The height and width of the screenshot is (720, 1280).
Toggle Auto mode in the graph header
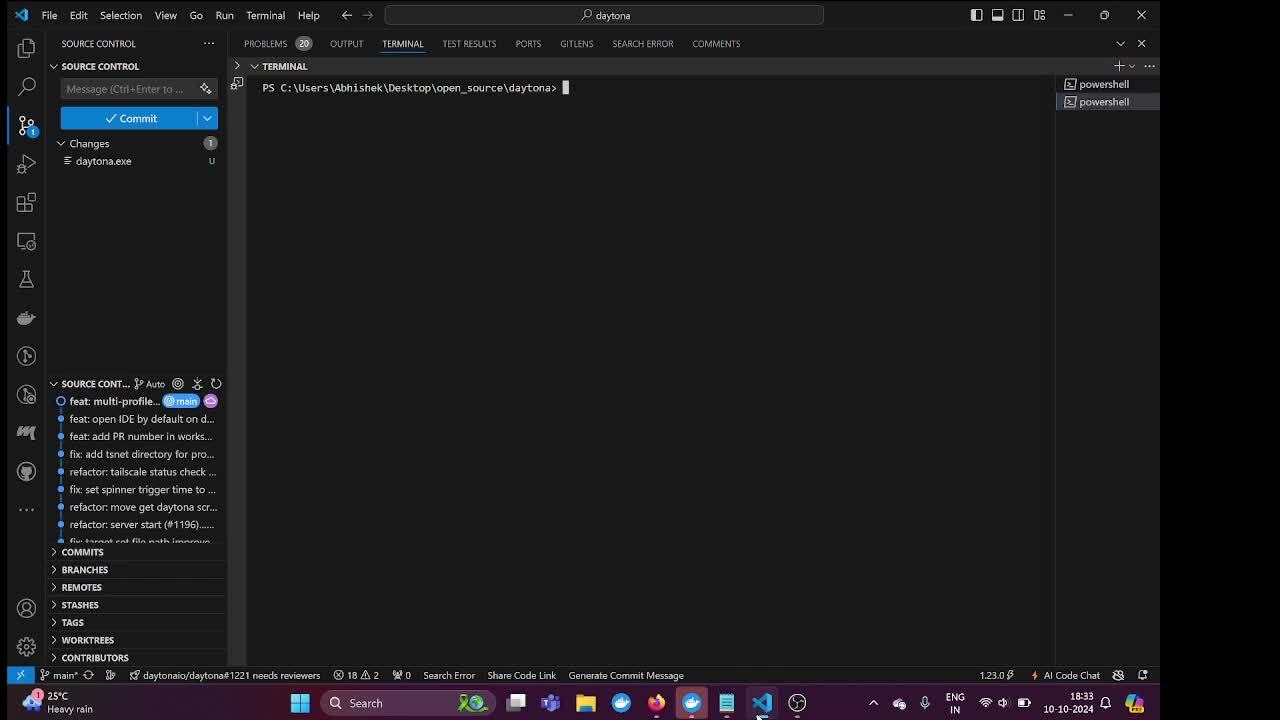[x=152, y=383]
